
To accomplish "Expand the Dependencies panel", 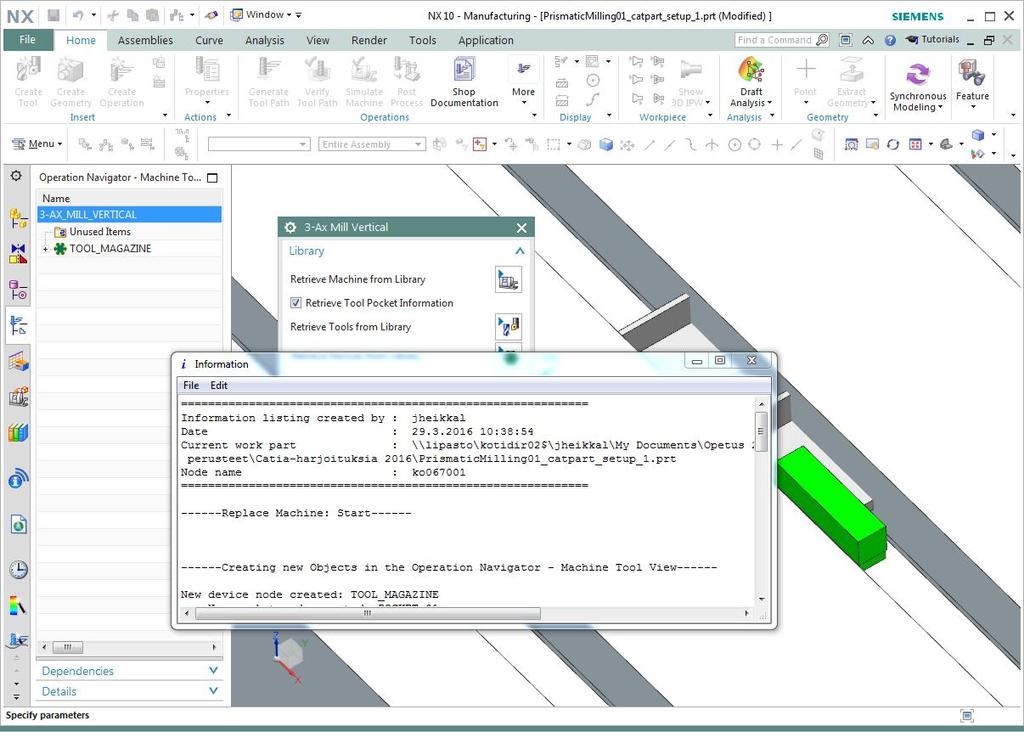I will point(213,671).
